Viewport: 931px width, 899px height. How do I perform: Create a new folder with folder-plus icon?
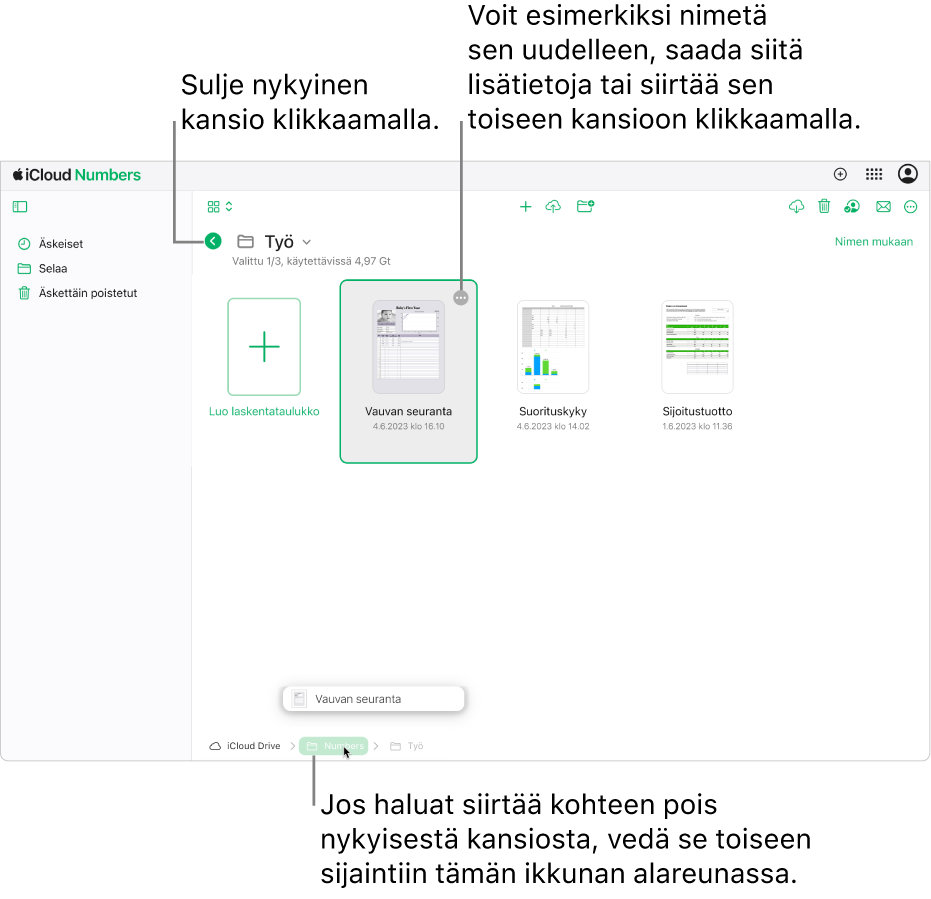coord(585,206)
